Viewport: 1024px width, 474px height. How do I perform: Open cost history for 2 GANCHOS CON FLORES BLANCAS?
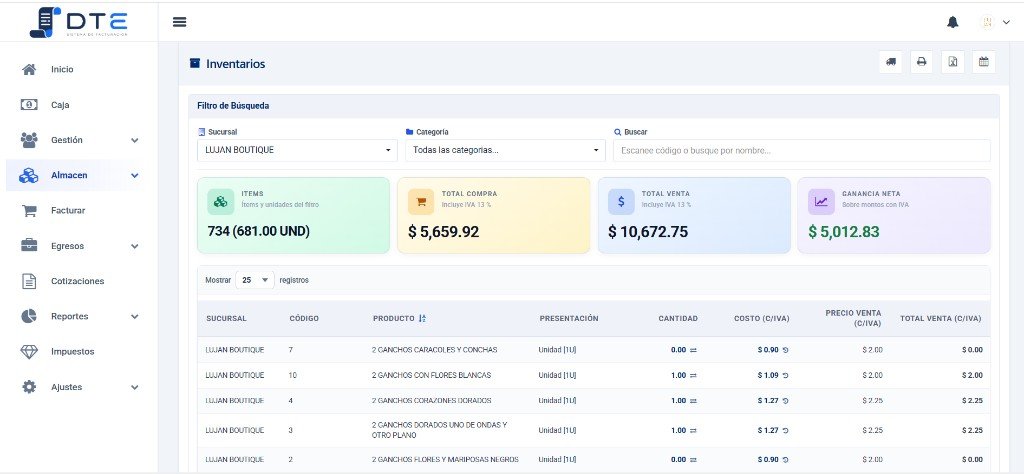786,375
